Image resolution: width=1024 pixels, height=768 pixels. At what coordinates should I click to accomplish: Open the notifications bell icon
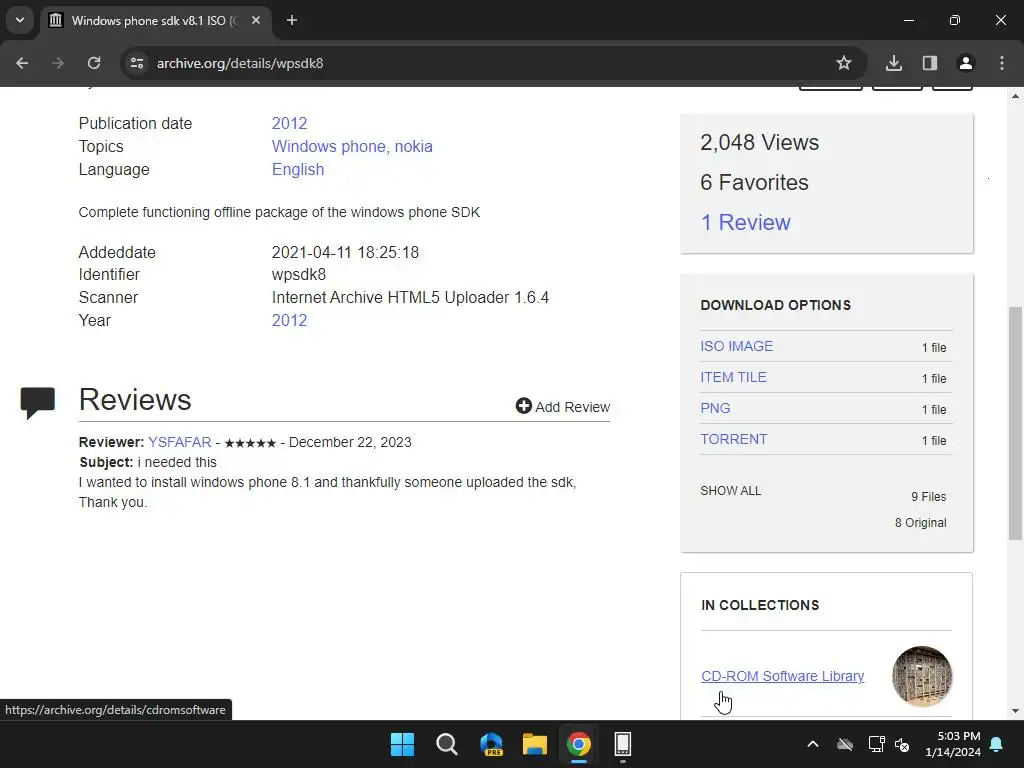pyautogui.click(x=997, y=744)
